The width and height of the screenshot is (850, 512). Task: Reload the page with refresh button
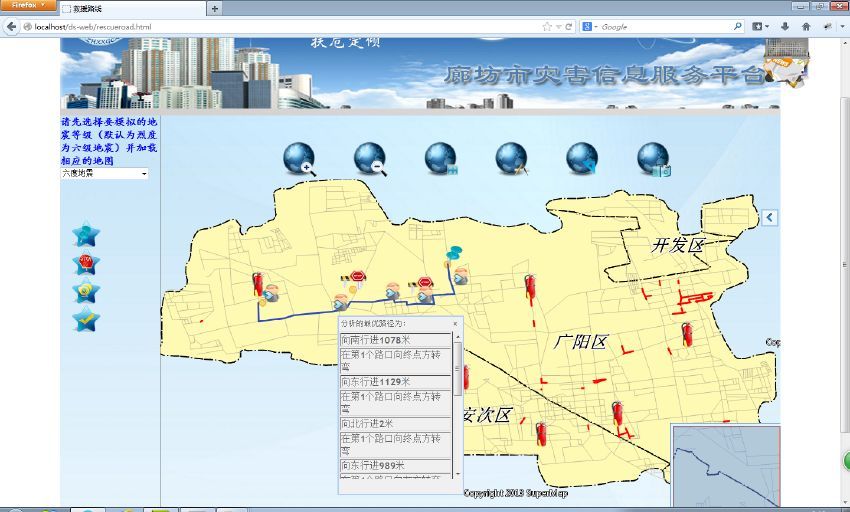pos(569,27)
